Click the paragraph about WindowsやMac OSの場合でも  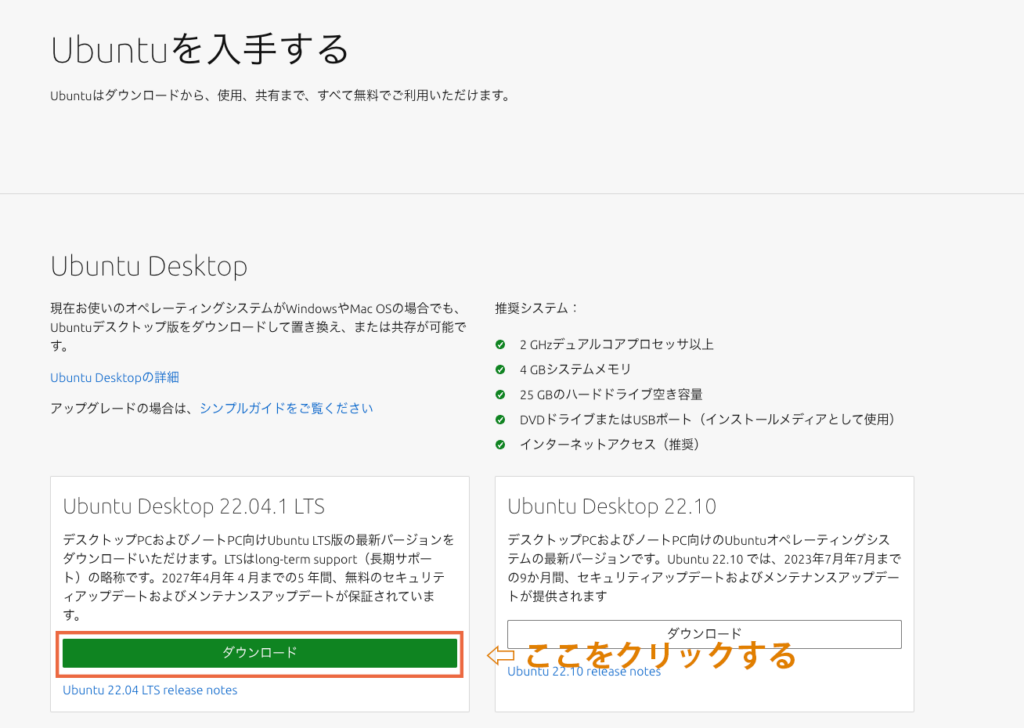click(258, 326)
